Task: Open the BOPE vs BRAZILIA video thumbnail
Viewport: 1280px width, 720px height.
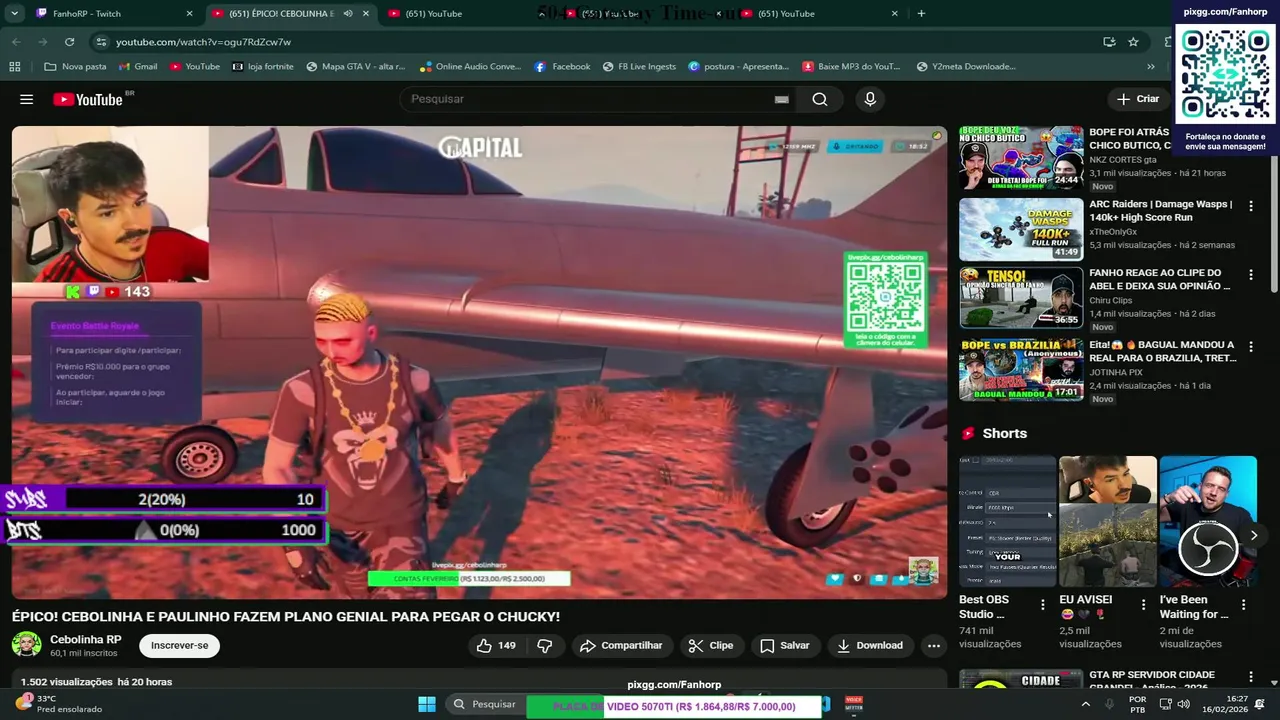Action: click(x=1021, y=370)
